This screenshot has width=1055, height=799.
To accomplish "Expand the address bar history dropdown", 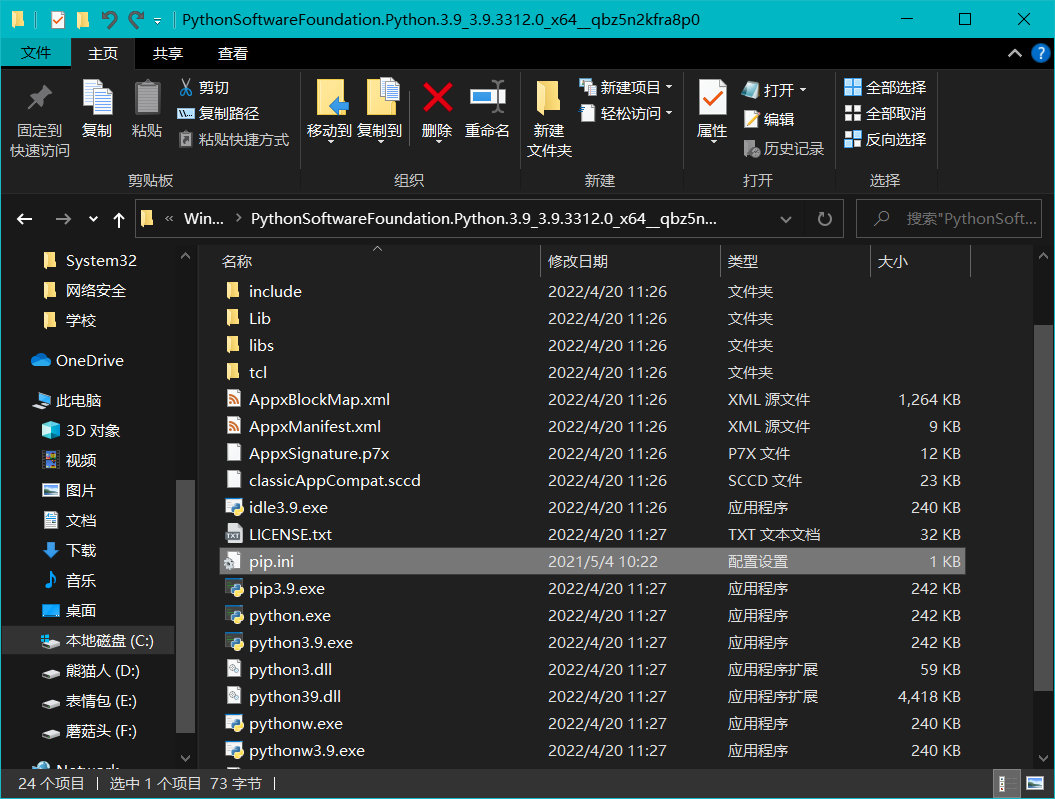I will (x=785, y=219).
